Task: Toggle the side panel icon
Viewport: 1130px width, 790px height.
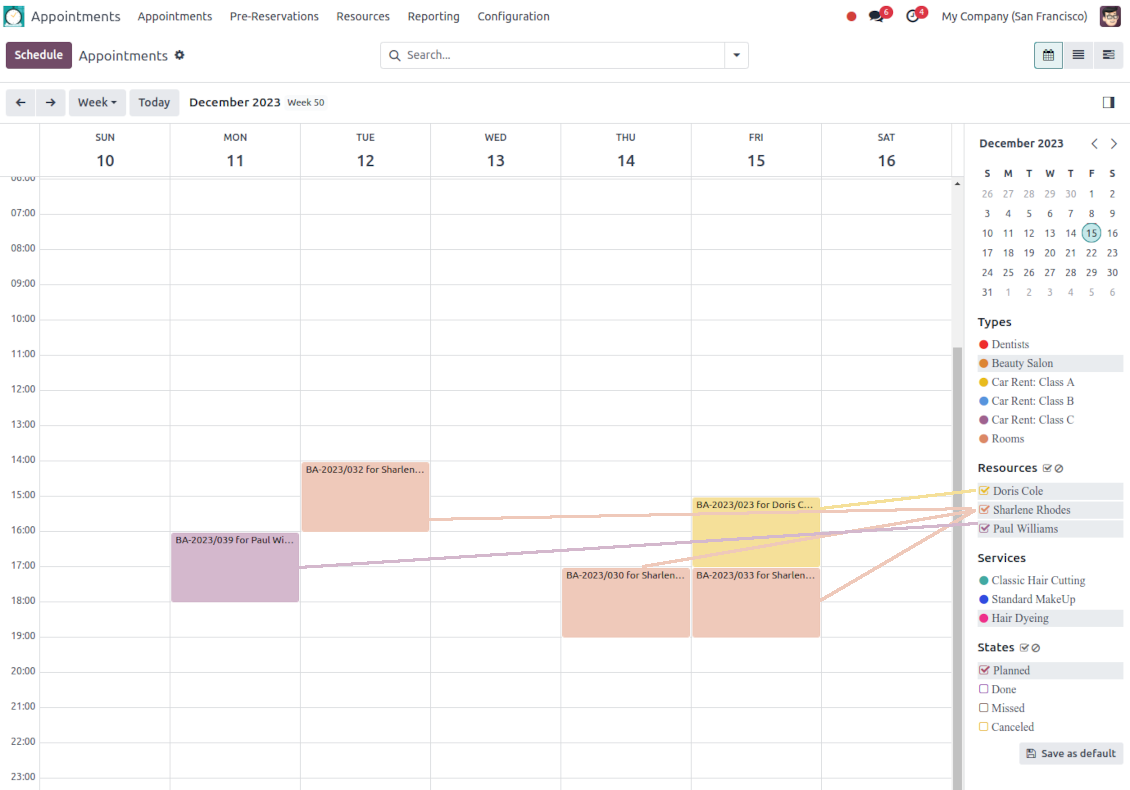Action: 1108,102
